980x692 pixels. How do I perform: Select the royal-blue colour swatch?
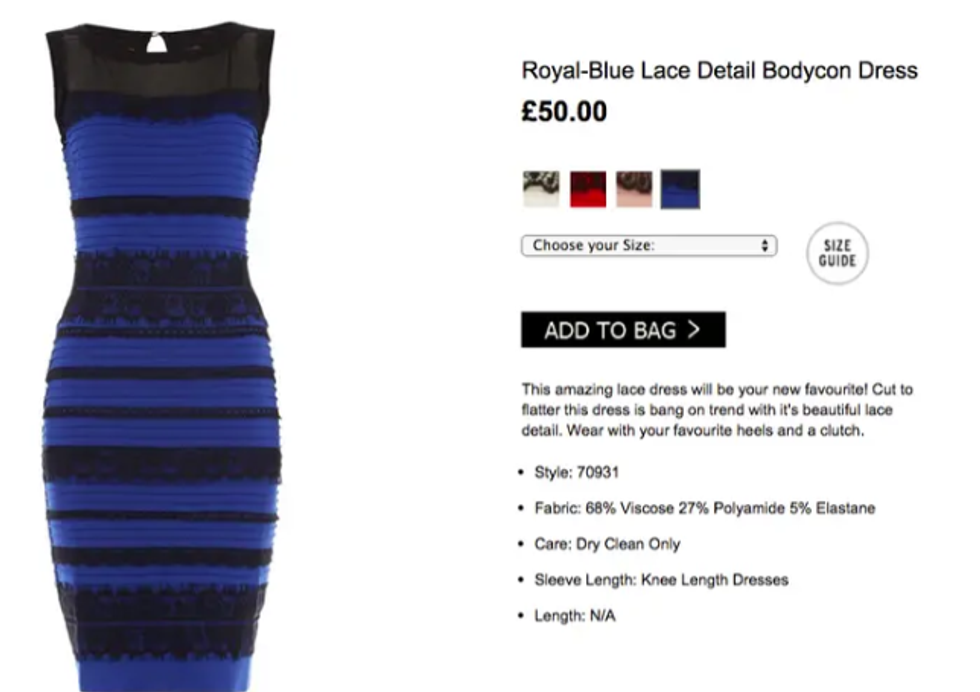tap(681, 189)
